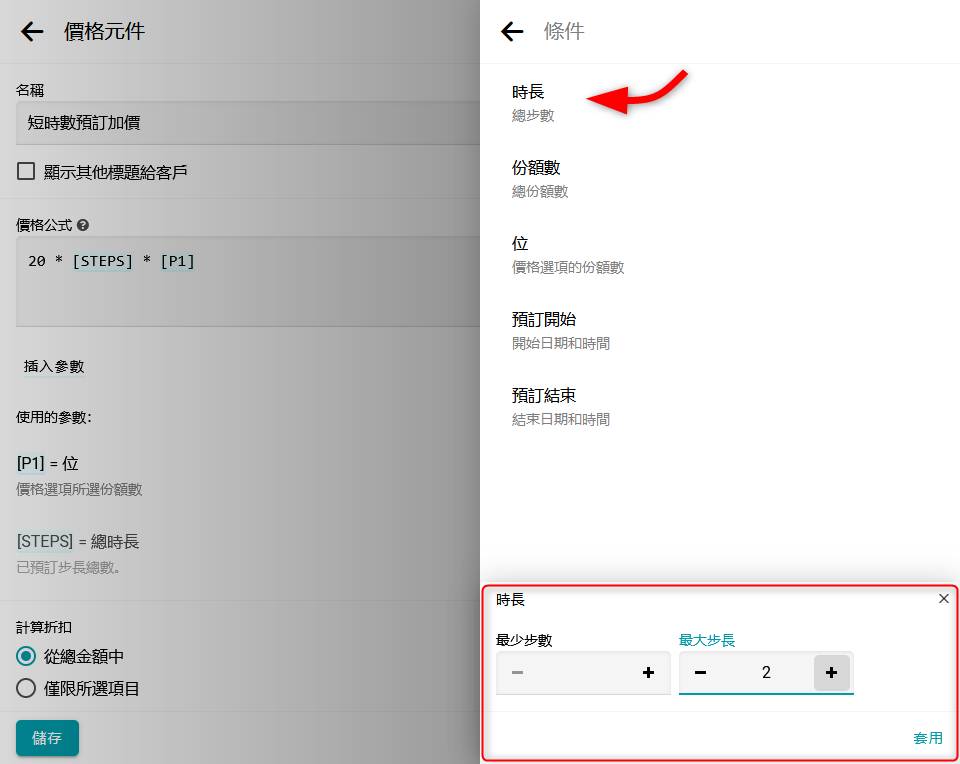Decrease 最大步長 with minus button
960x764 pixels.
(700, 673)
